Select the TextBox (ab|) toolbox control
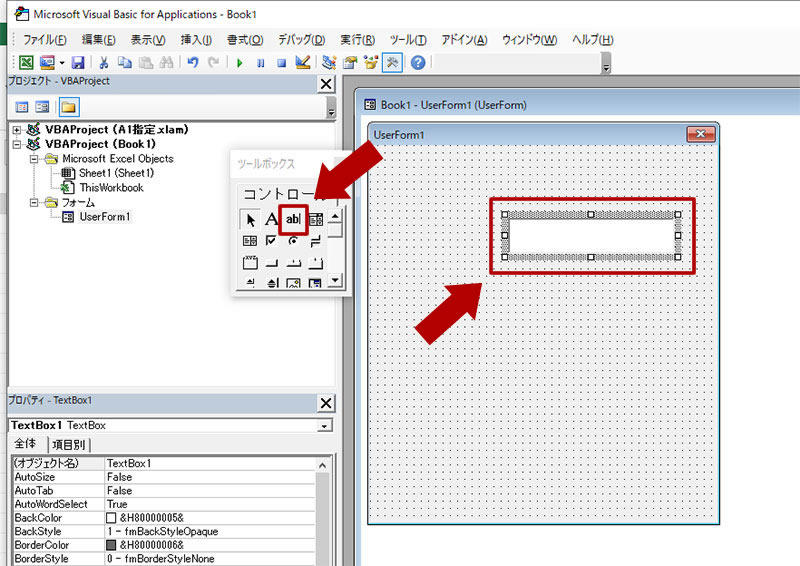 (x=293, y=219)
